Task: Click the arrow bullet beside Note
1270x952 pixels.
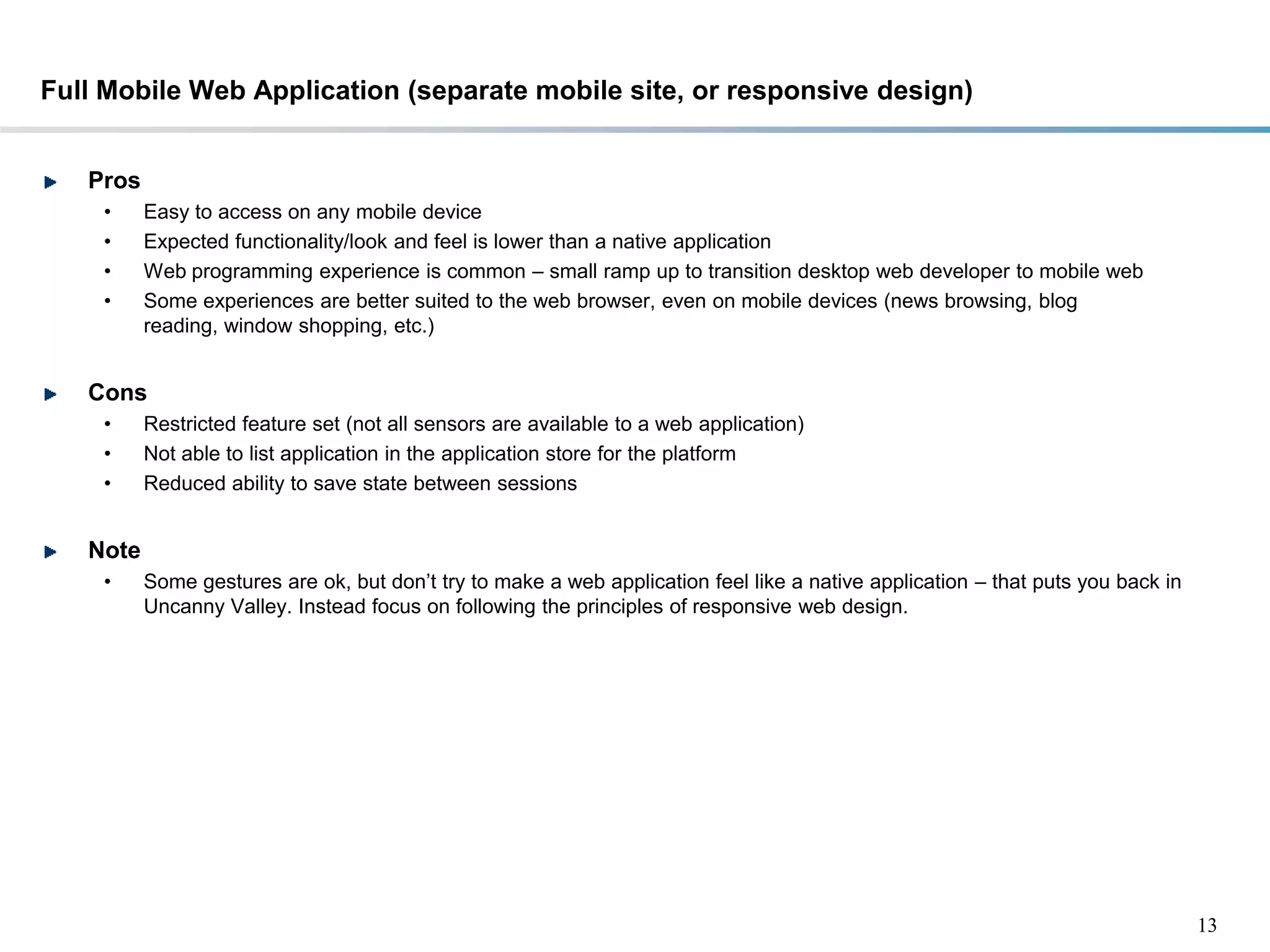Action: pos(51,552)
